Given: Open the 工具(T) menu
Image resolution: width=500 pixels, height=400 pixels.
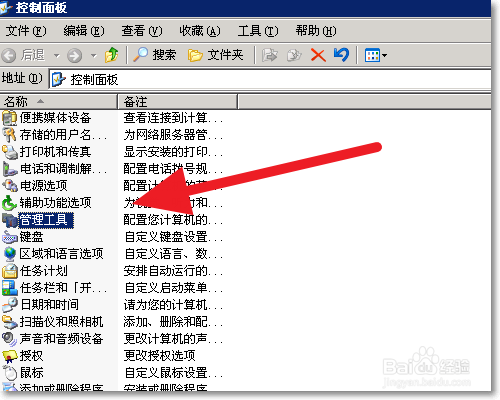Looking at the screenshot, I should [258, 31].
